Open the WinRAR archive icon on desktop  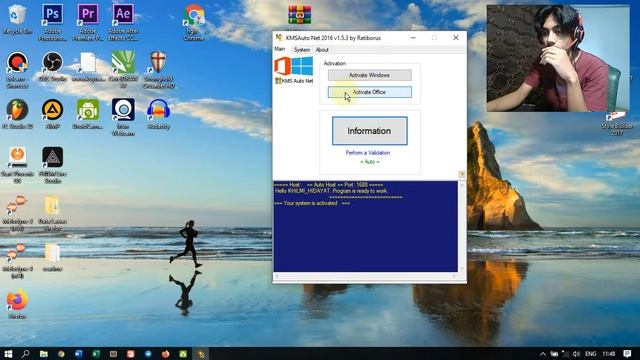coord(299,16)
